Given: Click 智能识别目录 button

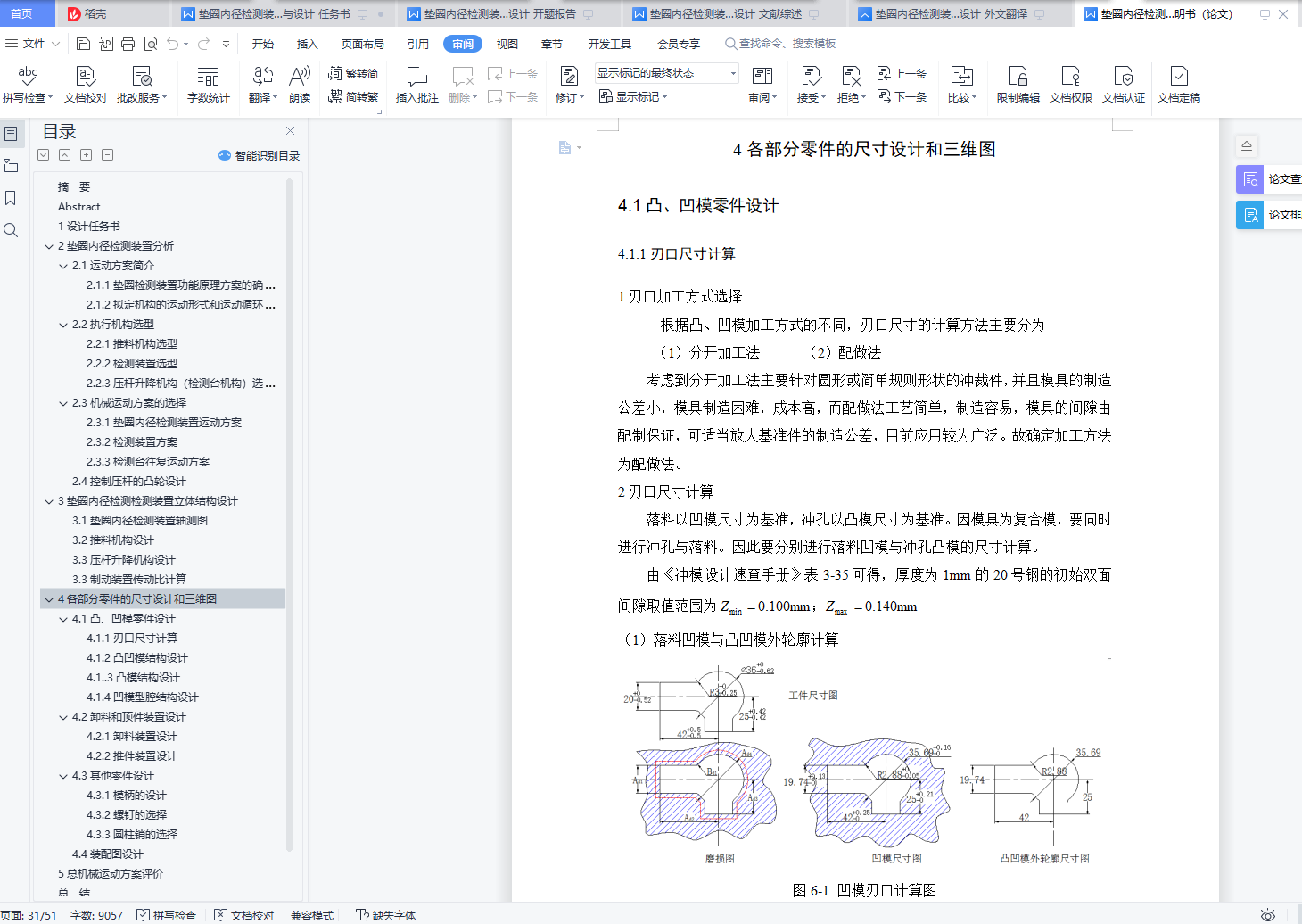Looking at the screenshot, I should (x=259, y=155).
